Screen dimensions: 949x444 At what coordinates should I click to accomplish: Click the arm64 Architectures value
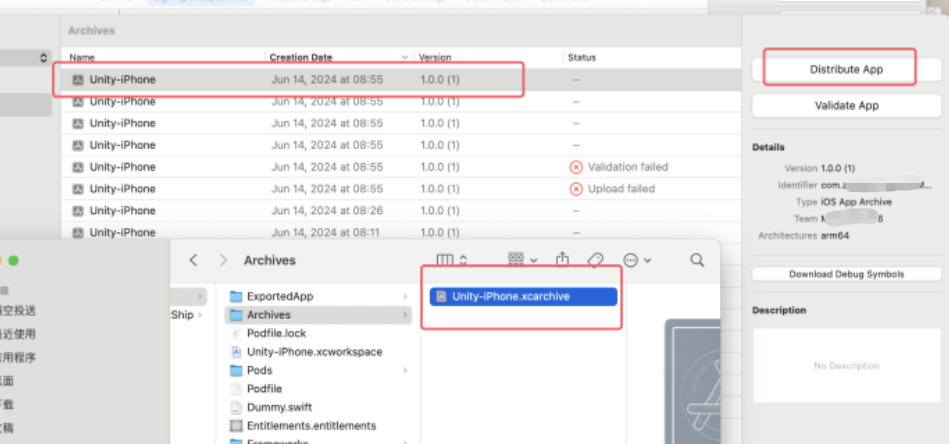tap(835, 236)
